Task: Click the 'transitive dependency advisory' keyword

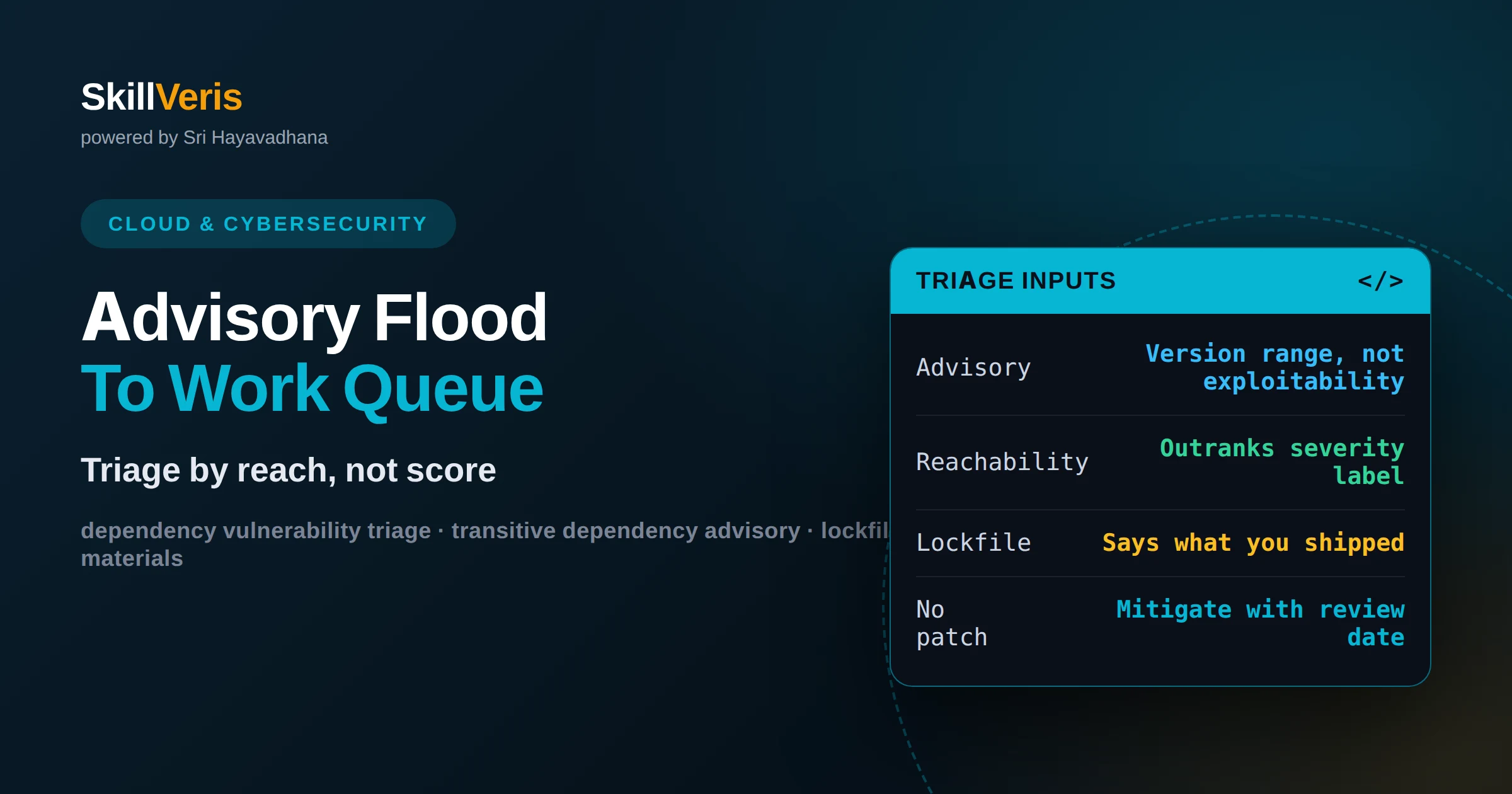Action: (626, 531)
